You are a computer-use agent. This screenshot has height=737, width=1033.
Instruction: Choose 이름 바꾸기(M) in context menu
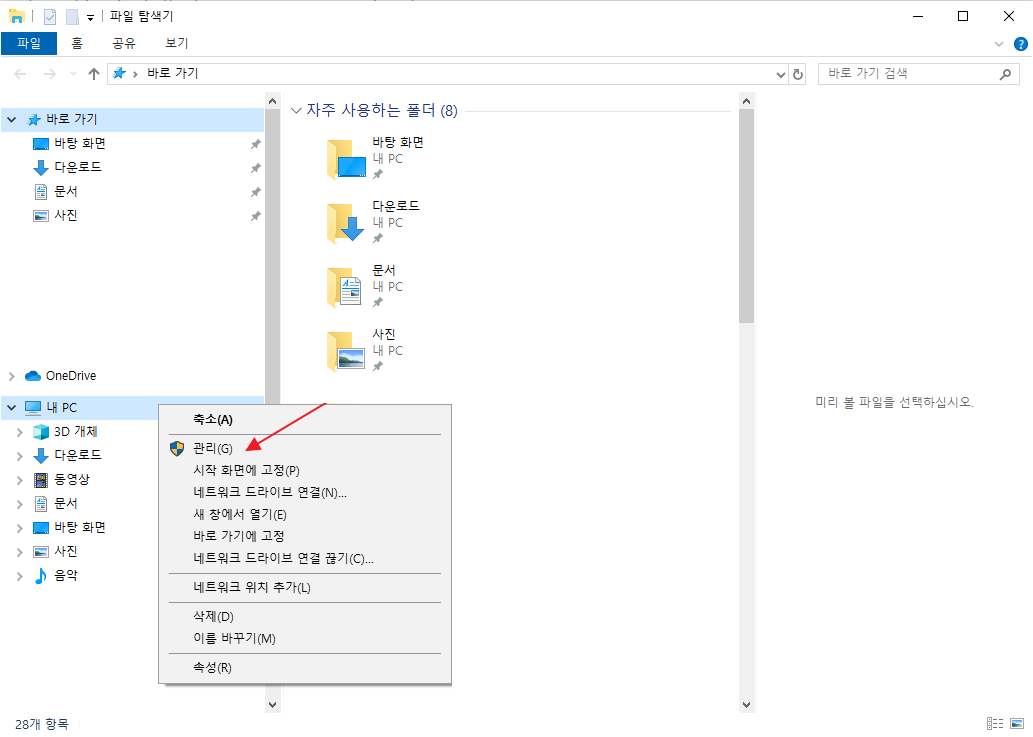[305, 638]
